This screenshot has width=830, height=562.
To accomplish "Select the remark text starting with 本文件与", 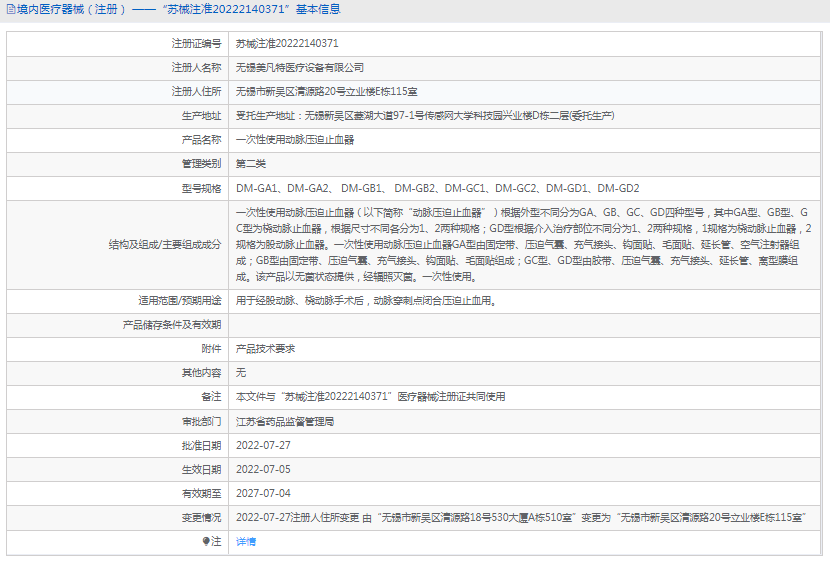I will tap(371, 396).
